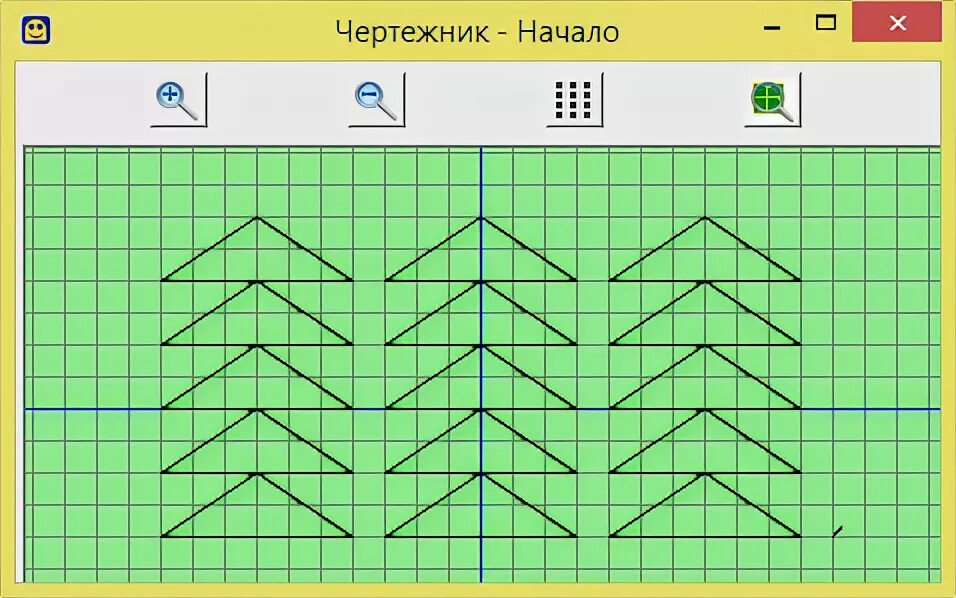956x598 pixels.
Task: Click the 'Чертежник - Начало' title text
Action: pos(477,32)
